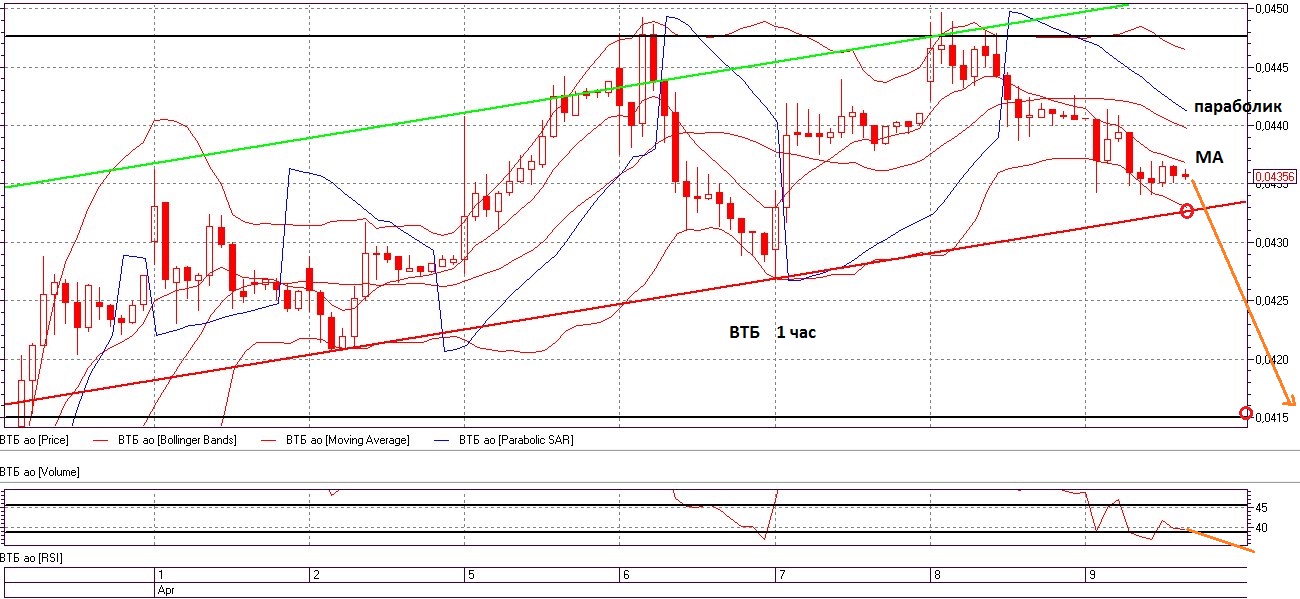Image resolution: width=1300 pixels, height=599 pixels.
Task: Click the RSI axis value 40
Action: pyautogui.click(x=1261, y=528)
